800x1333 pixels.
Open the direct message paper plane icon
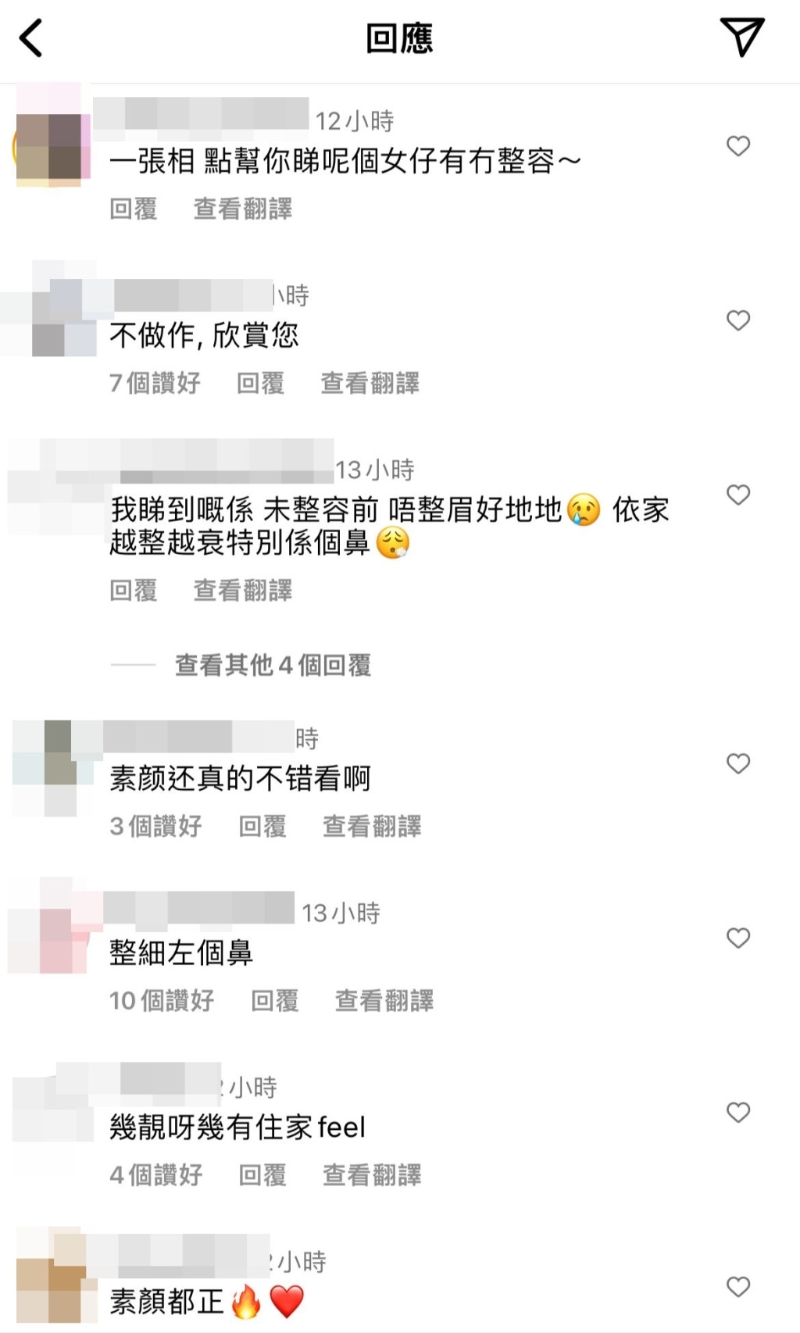pyautogui.click(x=742, y=37)
